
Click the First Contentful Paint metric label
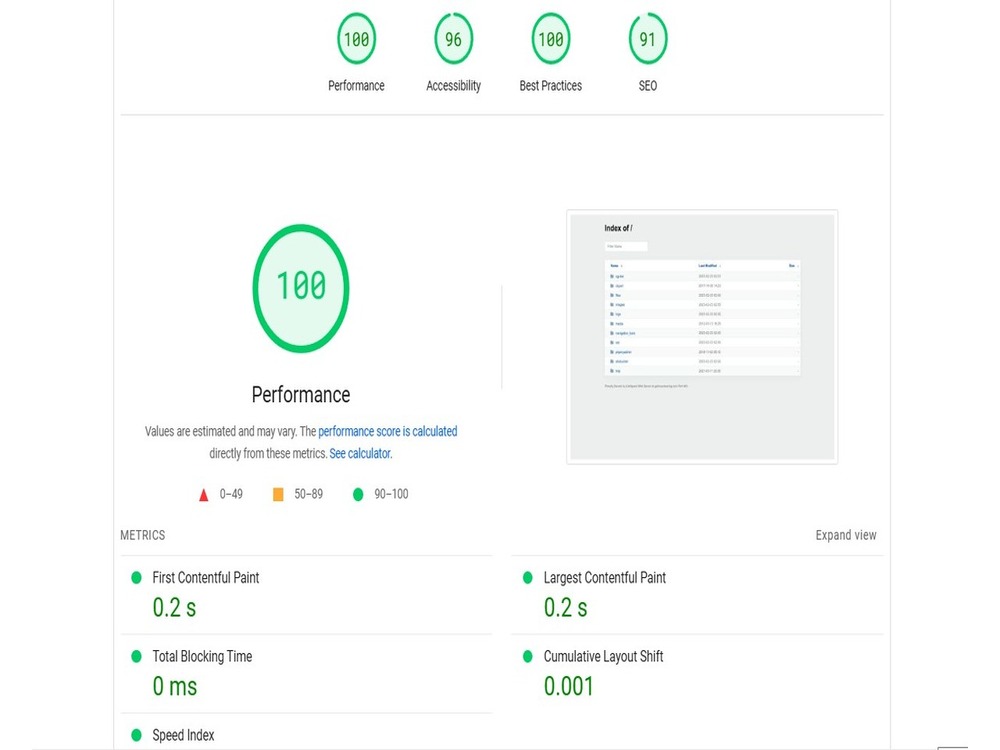[x=205, y=578]
